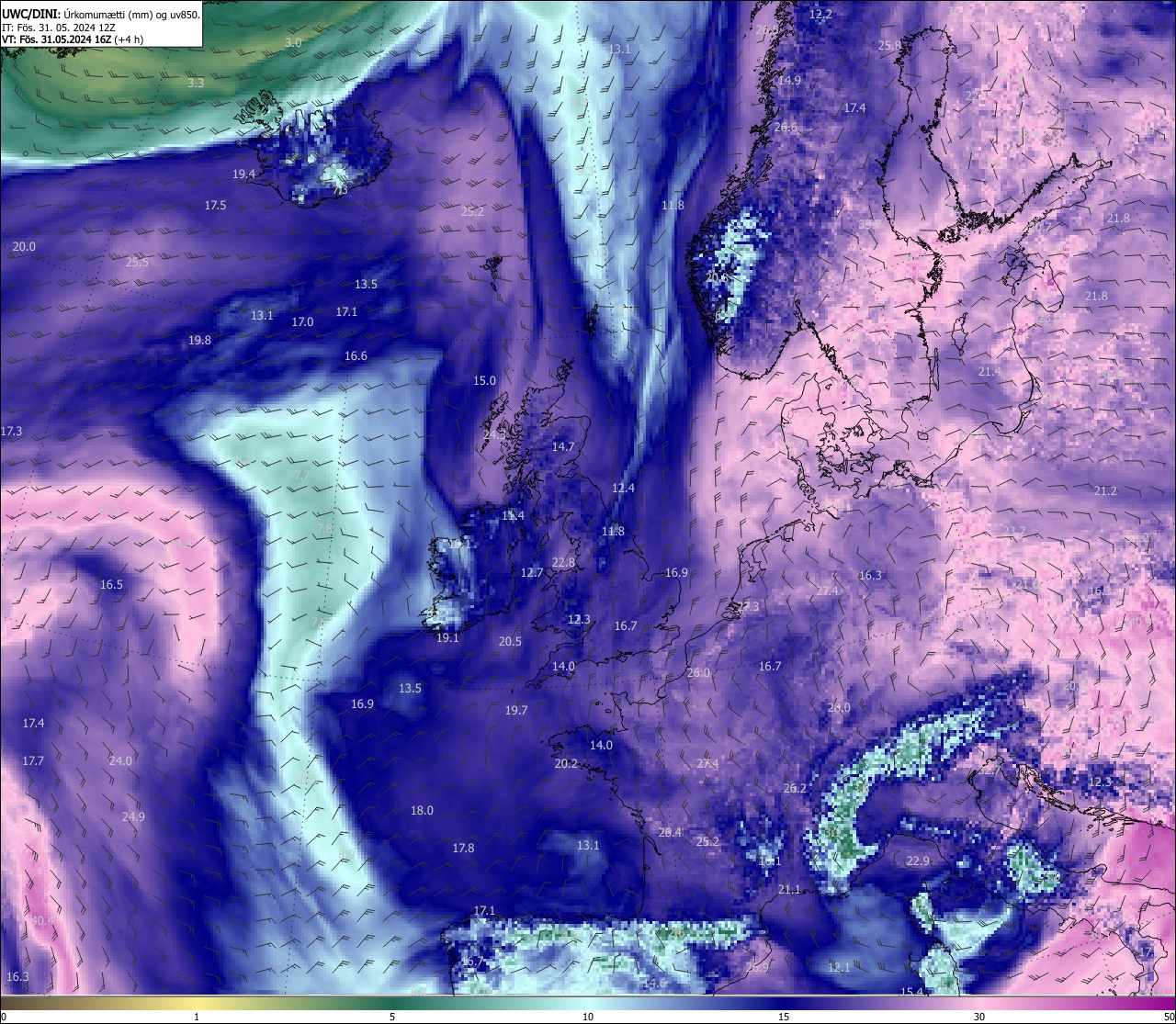Image resolution: width=1176 pixels, height=1024 pixels.
Task: Select the 19.8 value label
Action: (x=199, y=340)
